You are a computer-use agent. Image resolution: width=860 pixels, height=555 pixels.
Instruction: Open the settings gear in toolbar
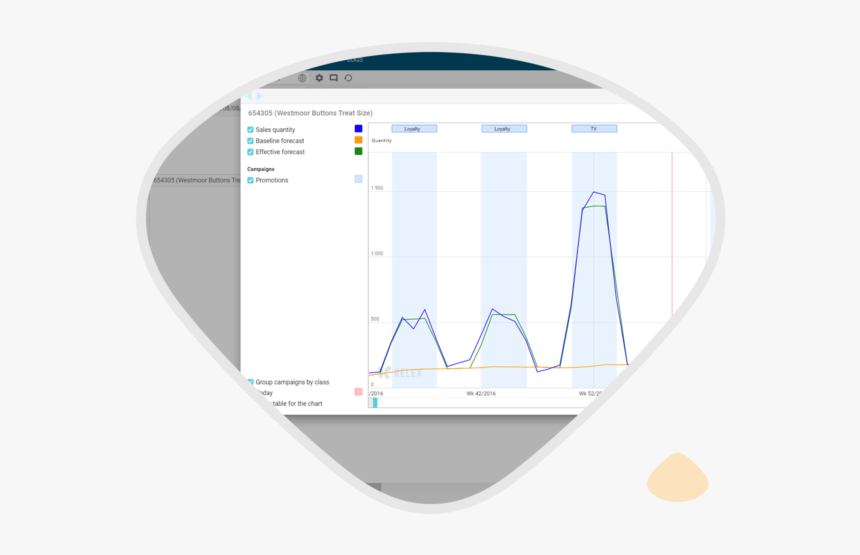[x=319, y=78]
